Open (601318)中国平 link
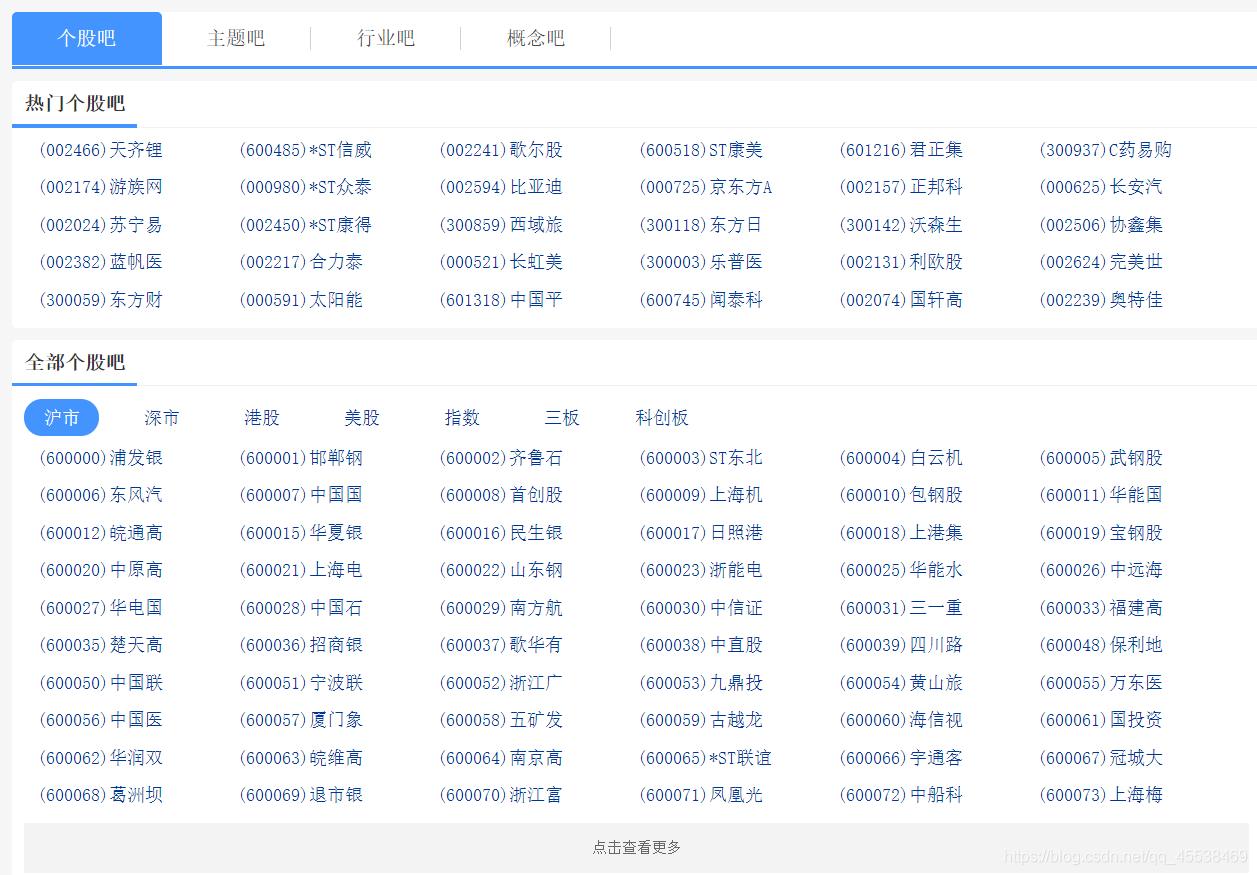1257x875 pixels. coord(501,300)
